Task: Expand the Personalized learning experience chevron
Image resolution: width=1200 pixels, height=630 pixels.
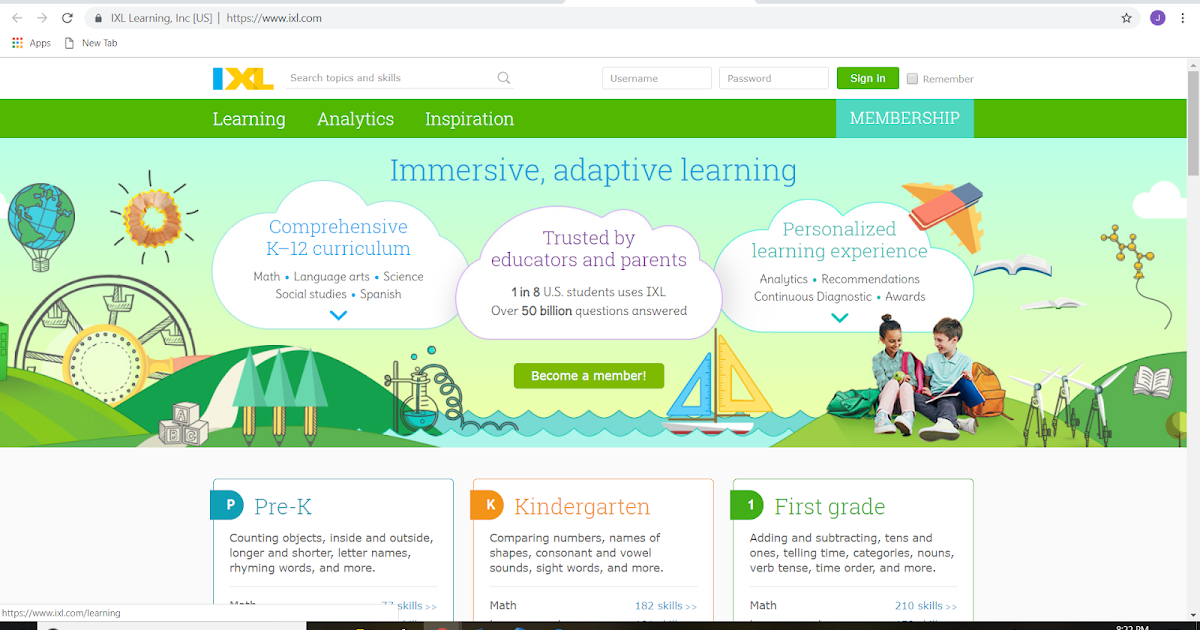Action: coord(838,317)
